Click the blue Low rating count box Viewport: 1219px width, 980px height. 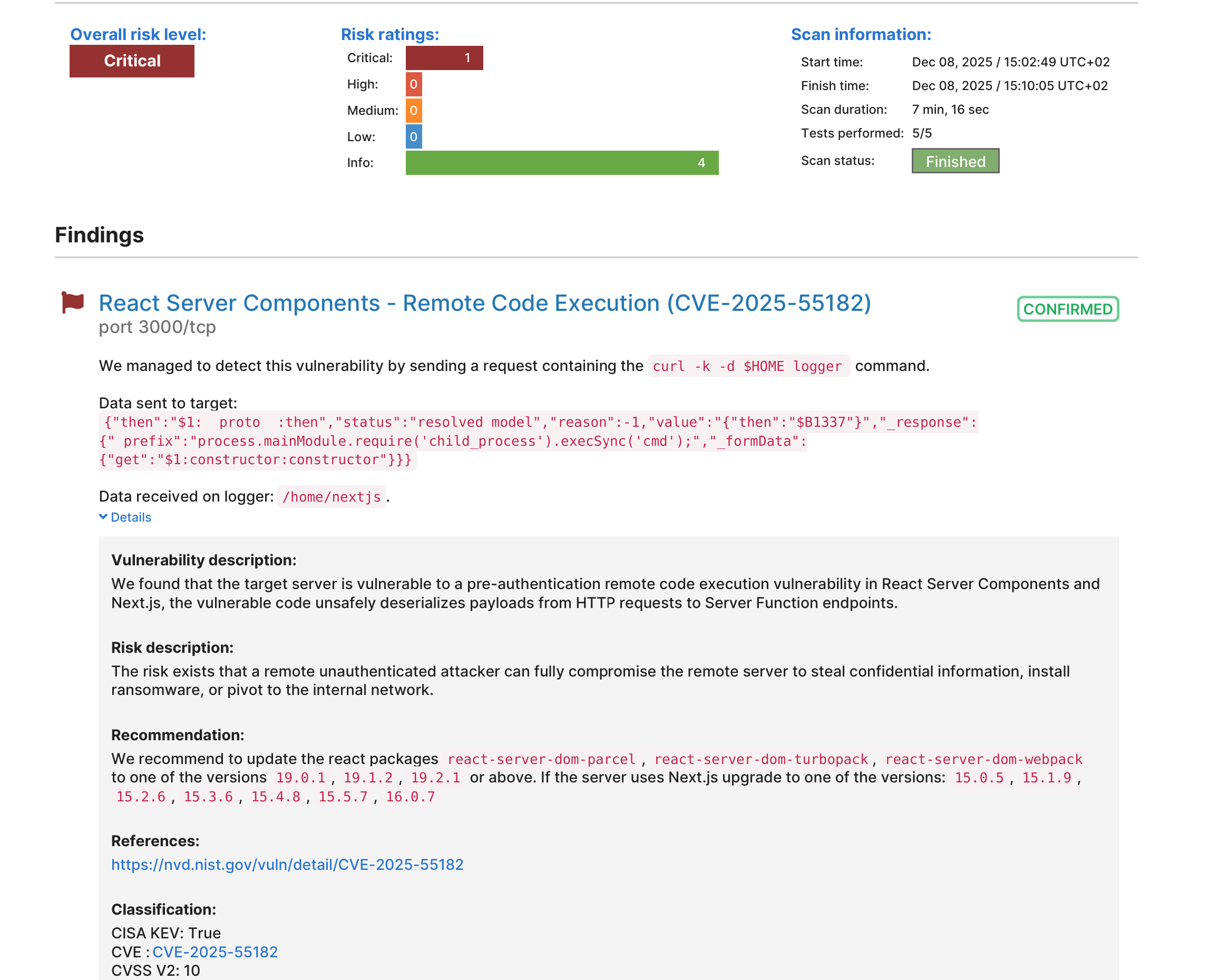pos(413,137)
